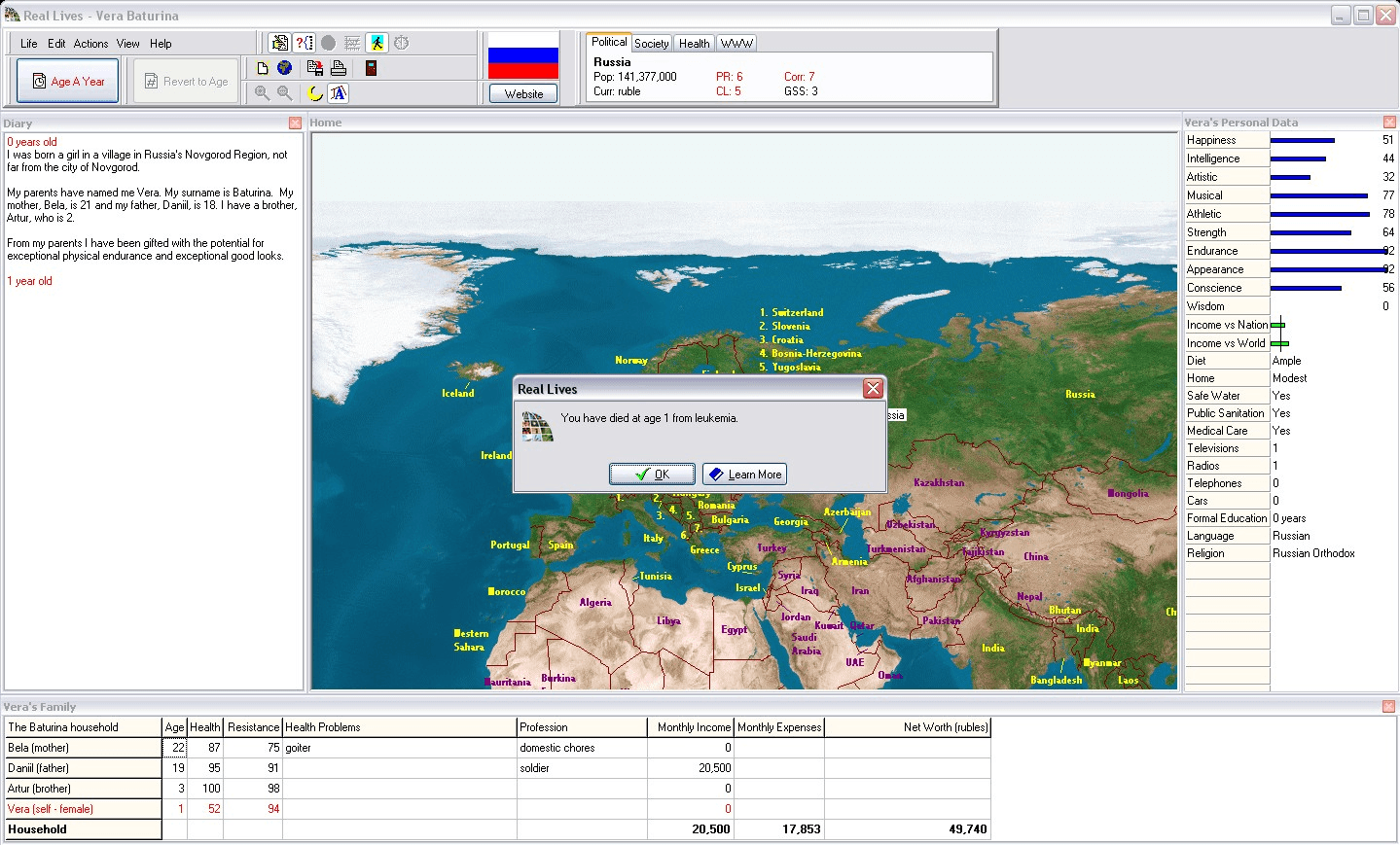The width and height of the screenshot is (1400, 845).
Task: Click the greyed-out graph chart toolbar icon
Action: (352, 43)
